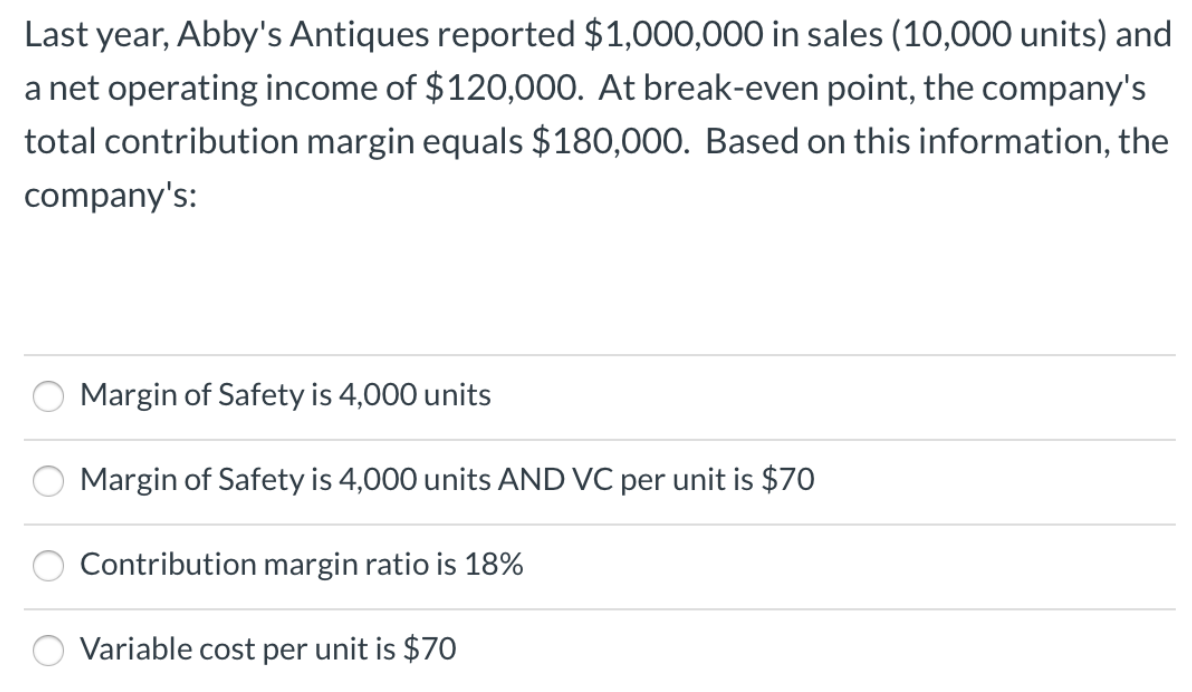Click the opening words "Last year,"
1192x692 pixels.
point(97,35)
